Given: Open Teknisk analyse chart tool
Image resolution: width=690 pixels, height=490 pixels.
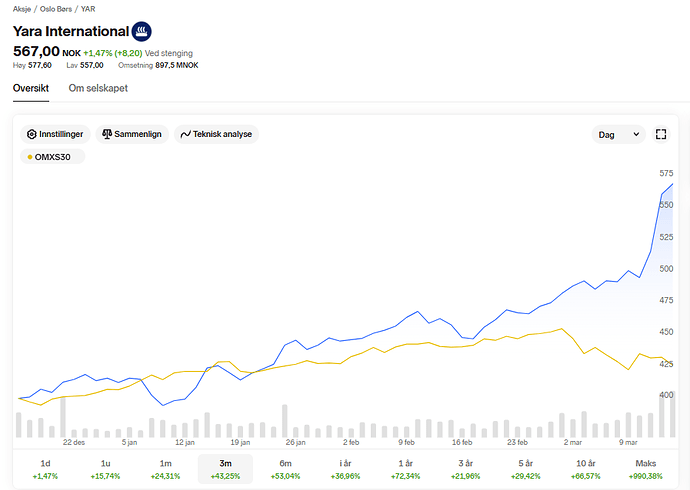Looking at the screenshot, I should (x=216, y=134).
